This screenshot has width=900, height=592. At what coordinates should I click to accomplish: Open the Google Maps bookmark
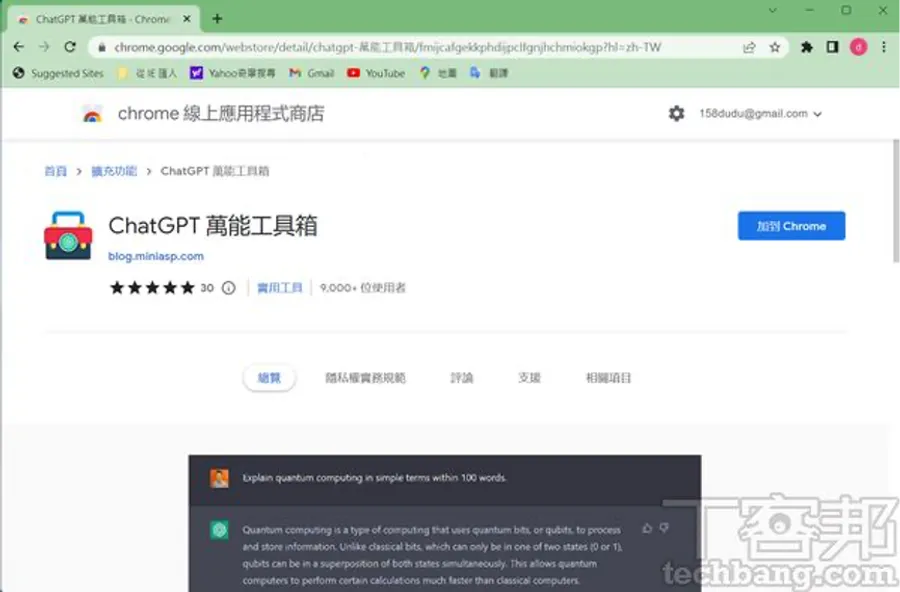(x=437, y=73)
